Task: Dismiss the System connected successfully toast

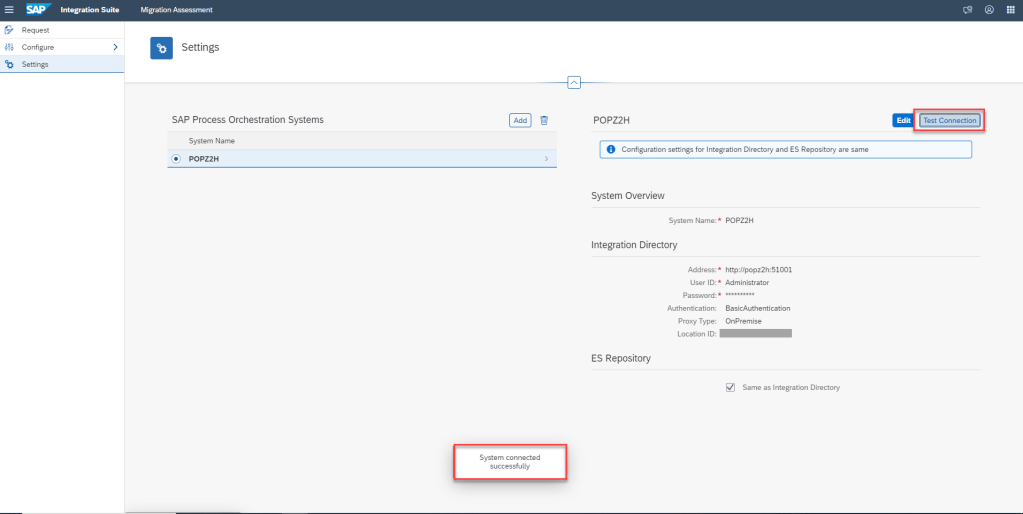Action: point(510,462)
